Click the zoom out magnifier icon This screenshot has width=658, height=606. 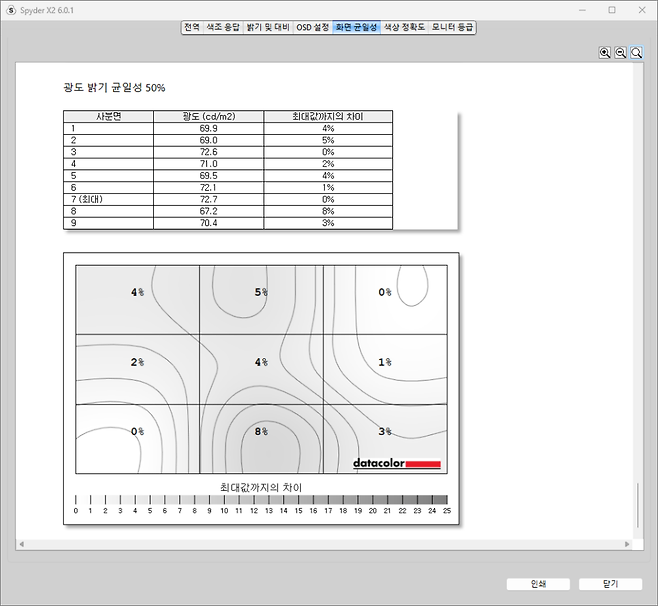point(620,53)
